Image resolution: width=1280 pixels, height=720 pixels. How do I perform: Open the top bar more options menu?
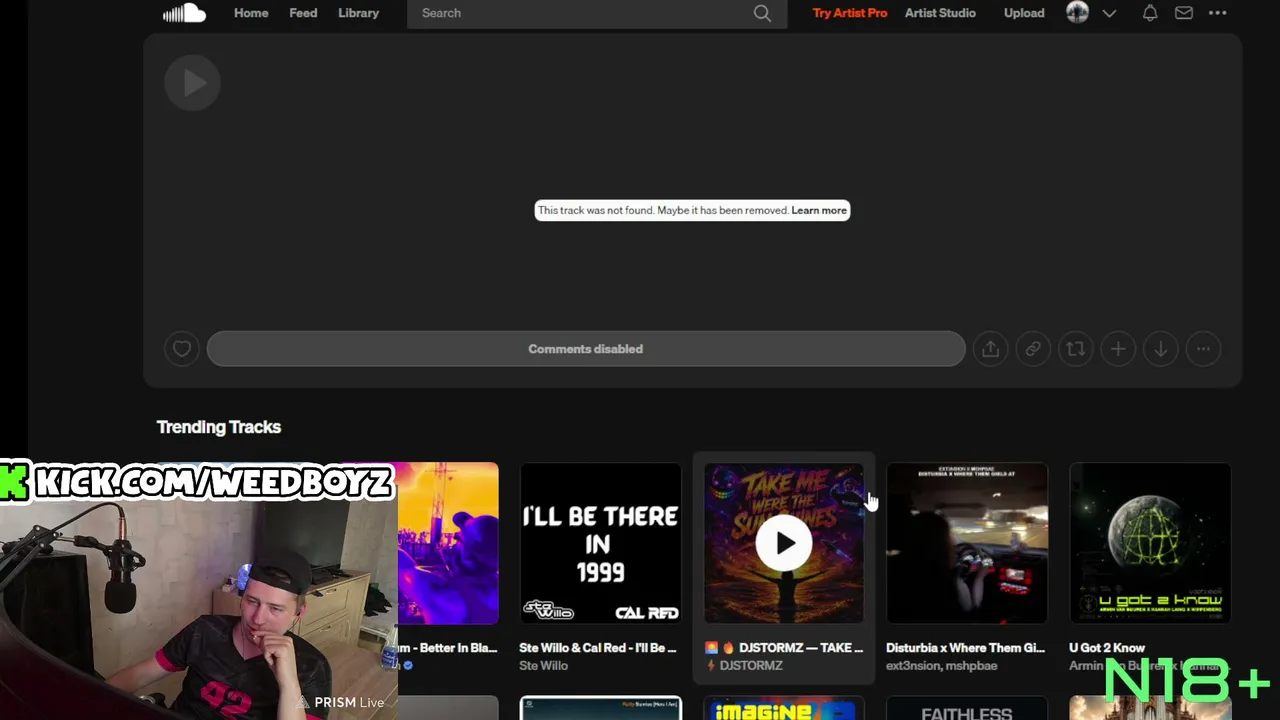point(1217,13)
